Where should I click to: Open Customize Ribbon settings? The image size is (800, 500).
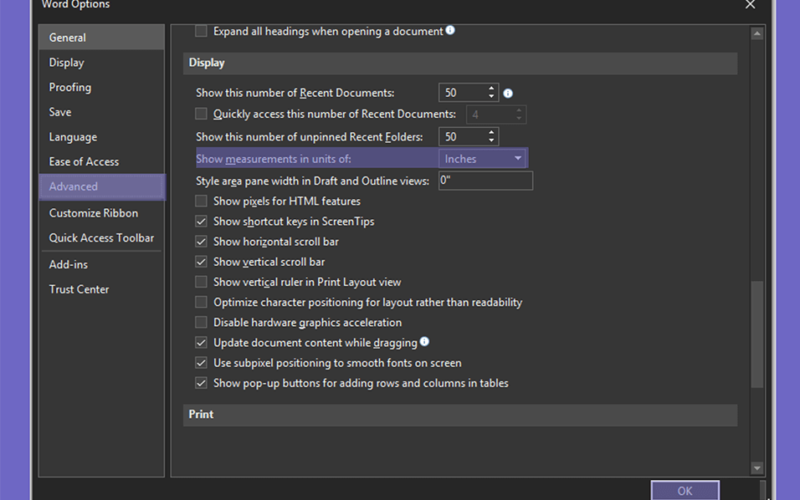pyautogui.click(x=102, y=213)
